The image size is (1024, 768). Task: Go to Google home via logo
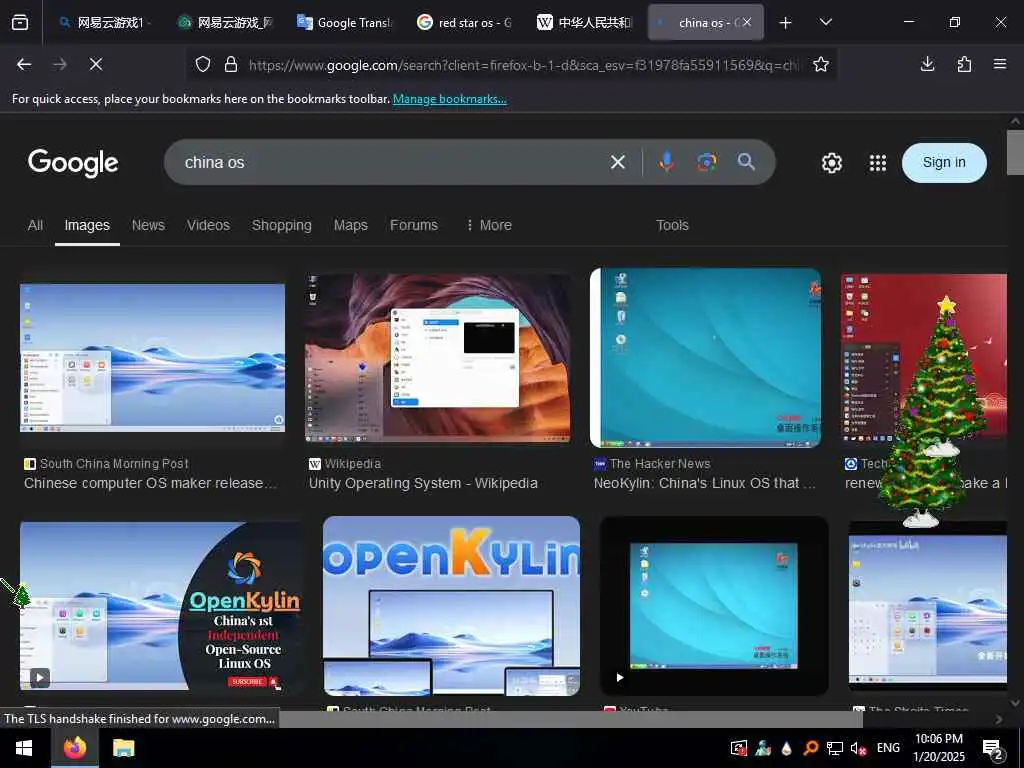tap(73, 163)
